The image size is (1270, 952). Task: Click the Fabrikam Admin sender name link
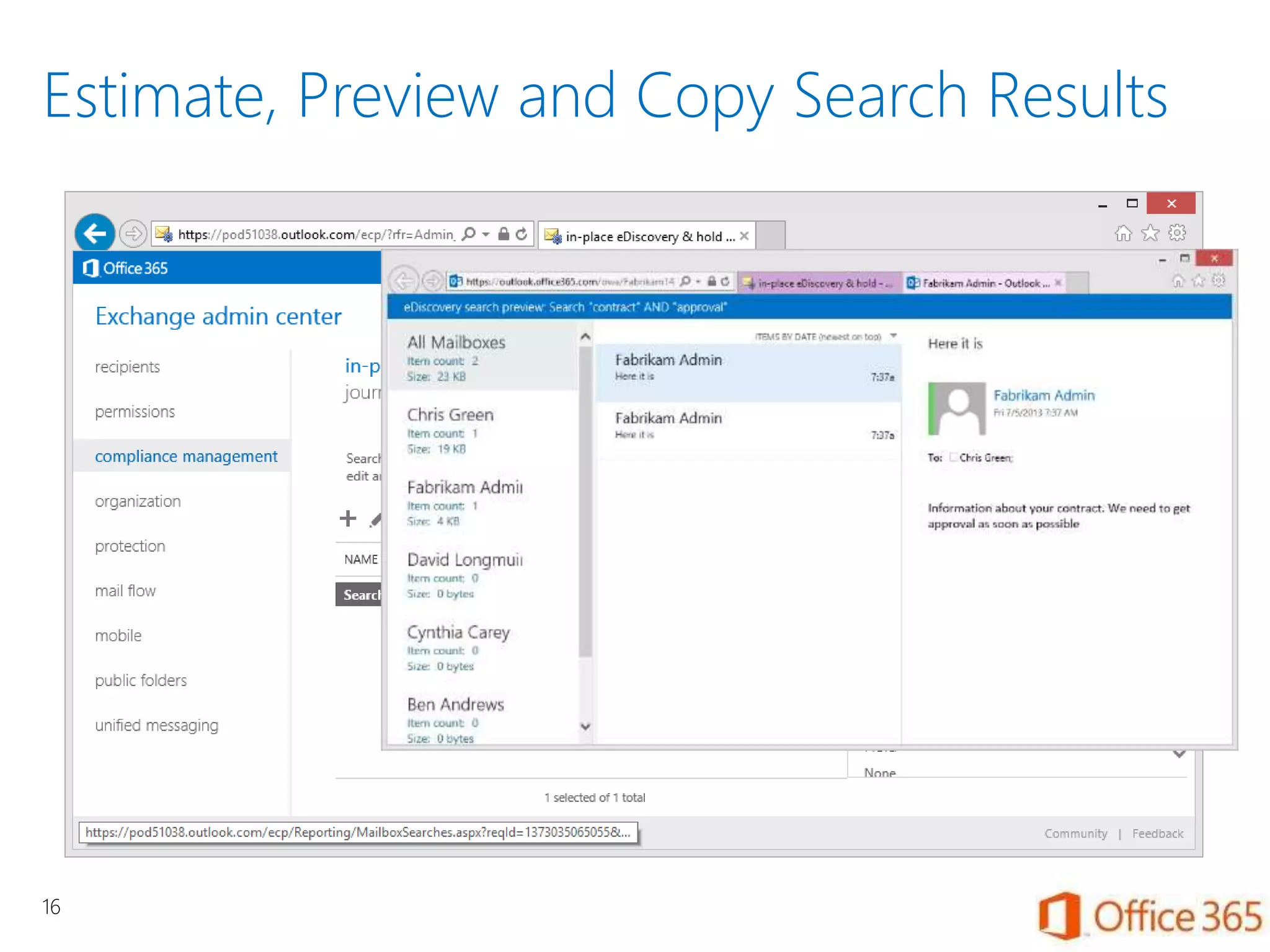[x=1044, y=395]
